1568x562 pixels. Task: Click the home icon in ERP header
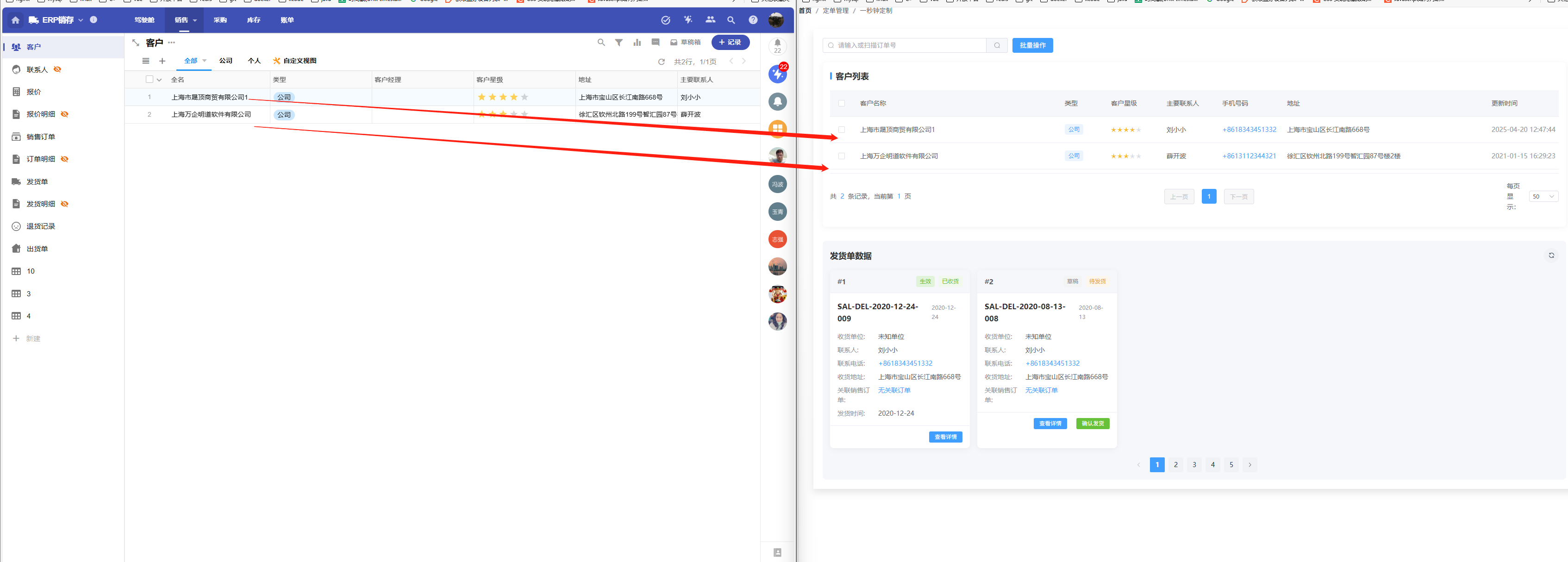coord(16,20)
